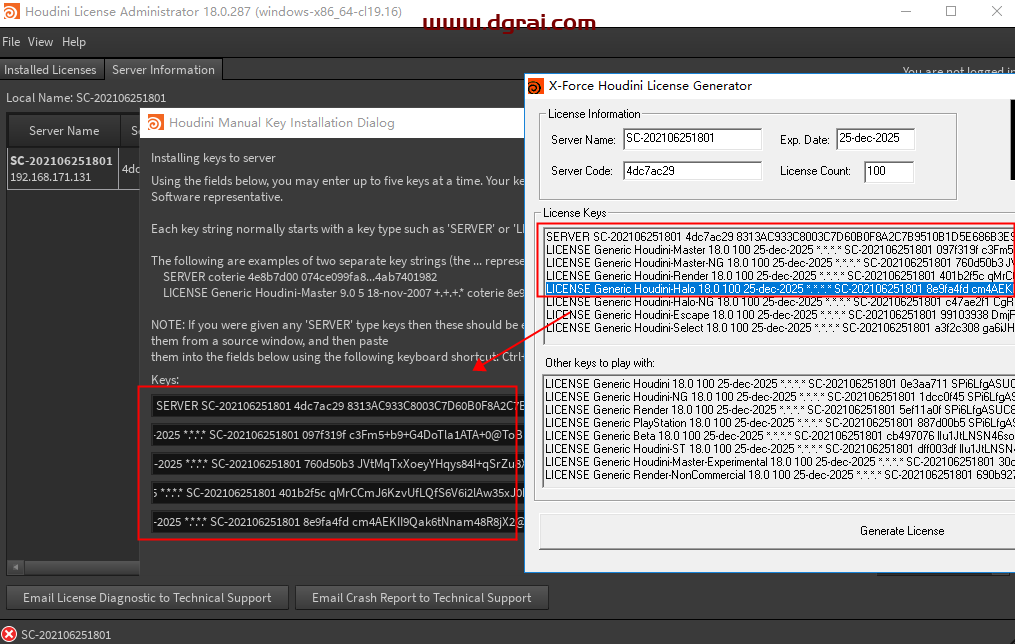Switch to Server Information tab

pos(163,70)
